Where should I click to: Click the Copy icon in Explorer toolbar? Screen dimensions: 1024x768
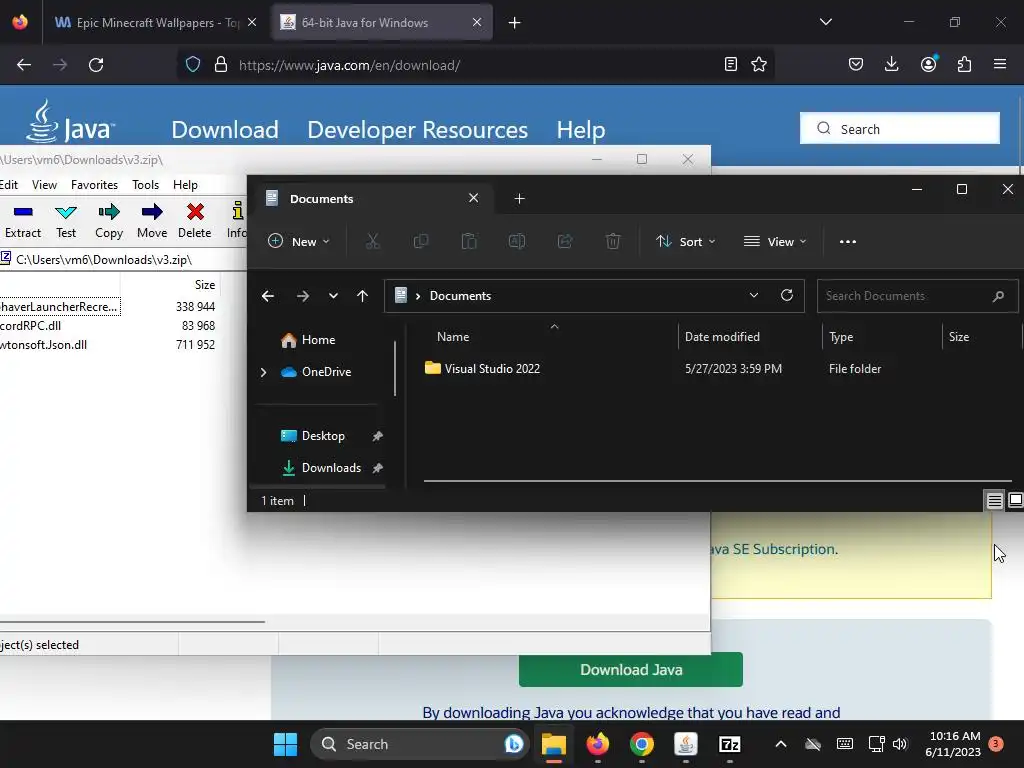coord(421,242)
